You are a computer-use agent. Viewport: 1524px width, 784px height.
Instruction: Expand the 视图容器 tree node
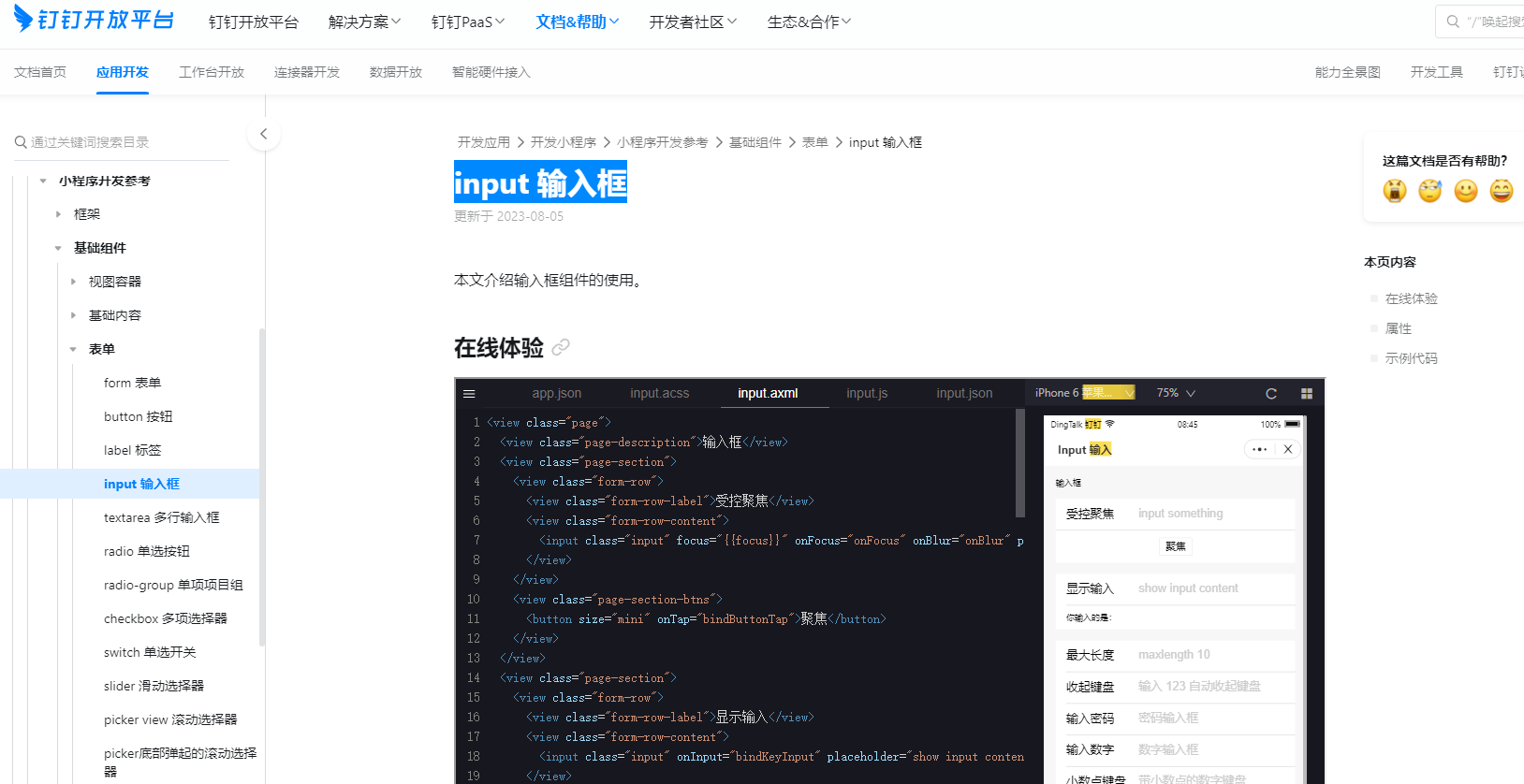[x=73, y=282]
